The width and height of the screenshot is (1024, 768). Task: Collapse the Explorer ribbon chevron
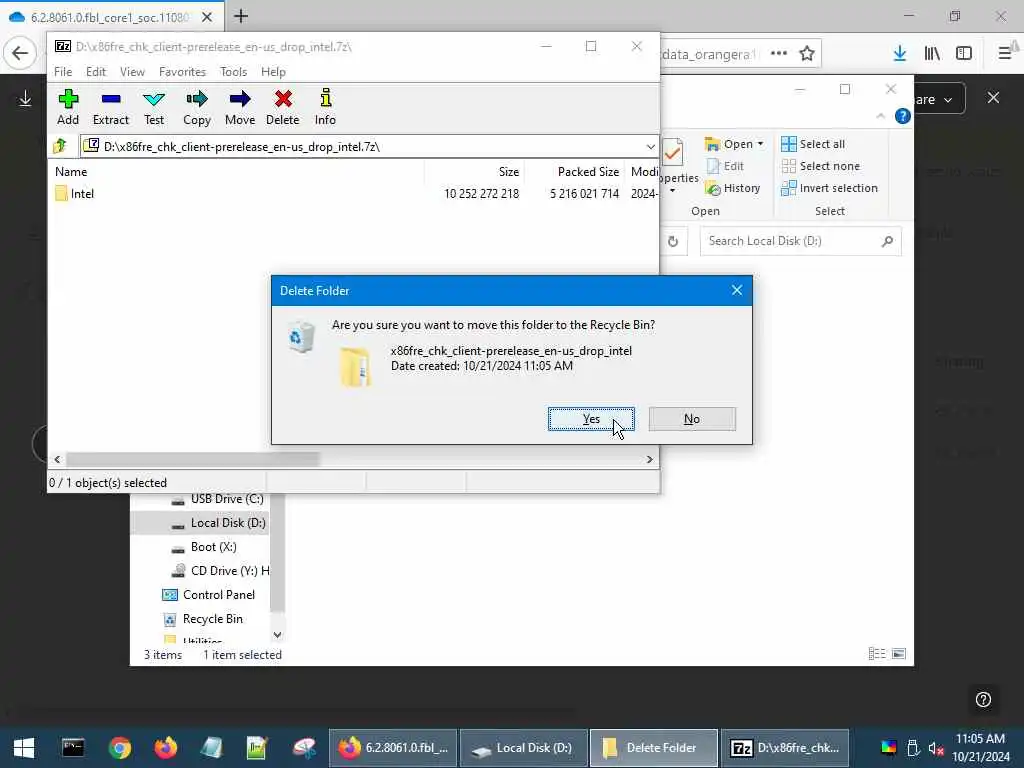[880, 116]
